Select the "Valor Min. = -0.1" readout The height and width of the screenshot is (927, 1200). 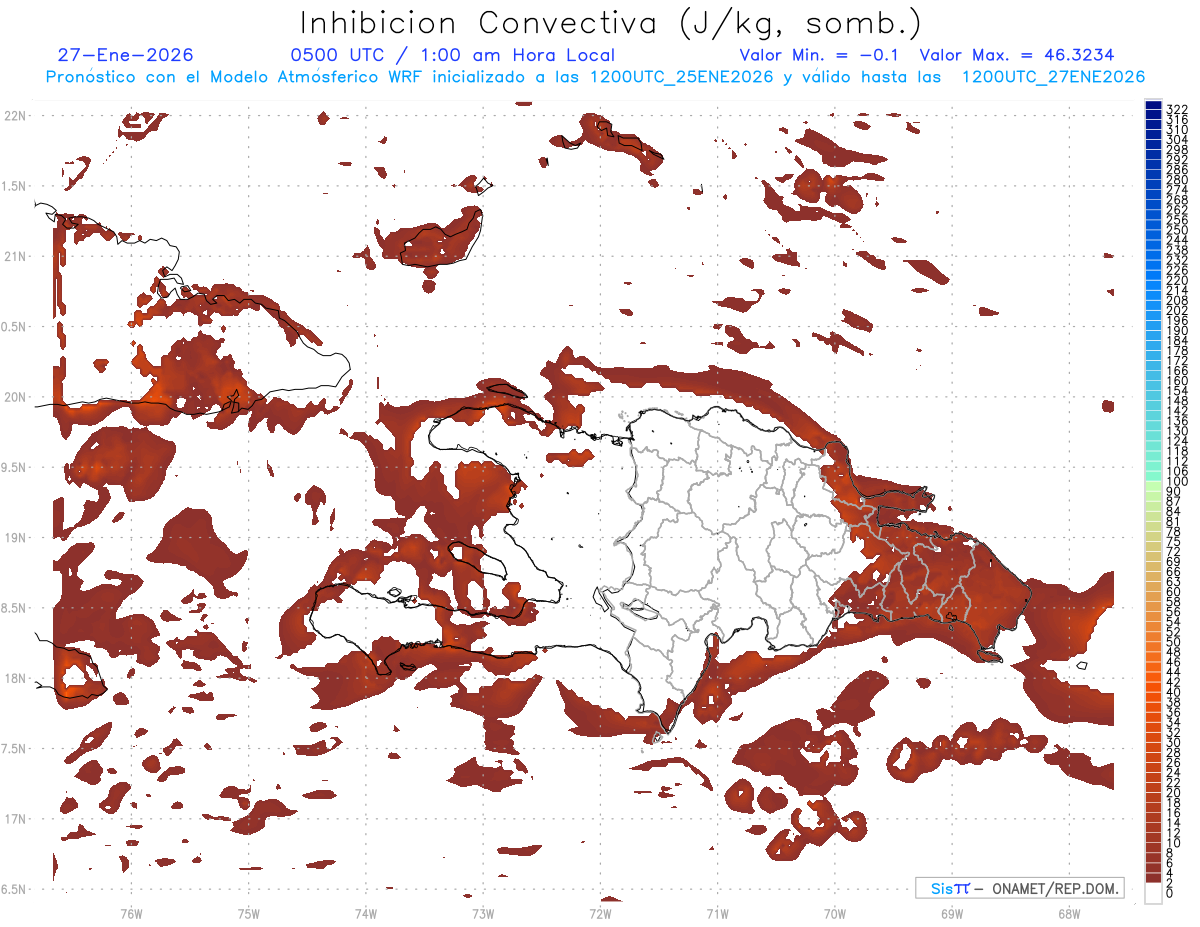click(819, 55)
